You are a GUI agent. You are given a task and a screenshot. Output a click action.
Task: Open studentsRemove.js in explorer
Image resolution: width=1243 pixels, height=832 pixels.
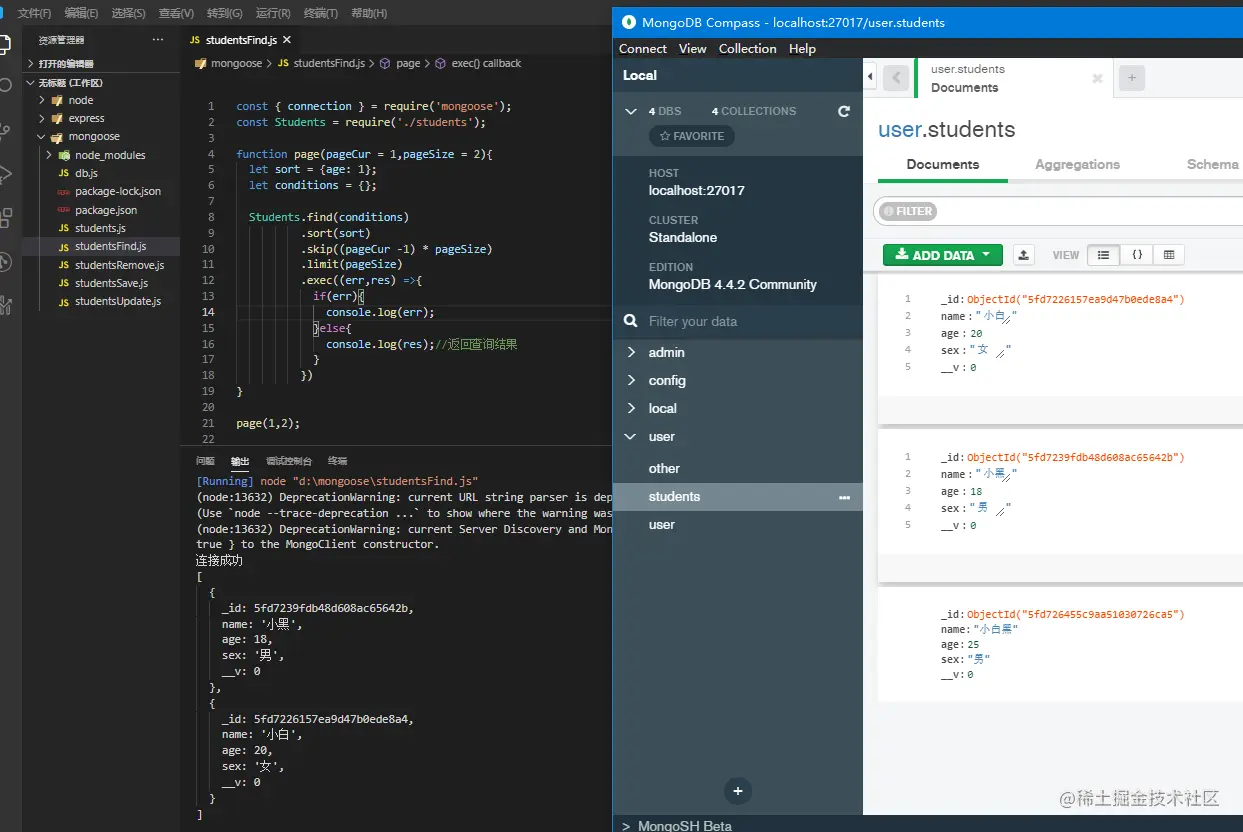click(119, 265)
